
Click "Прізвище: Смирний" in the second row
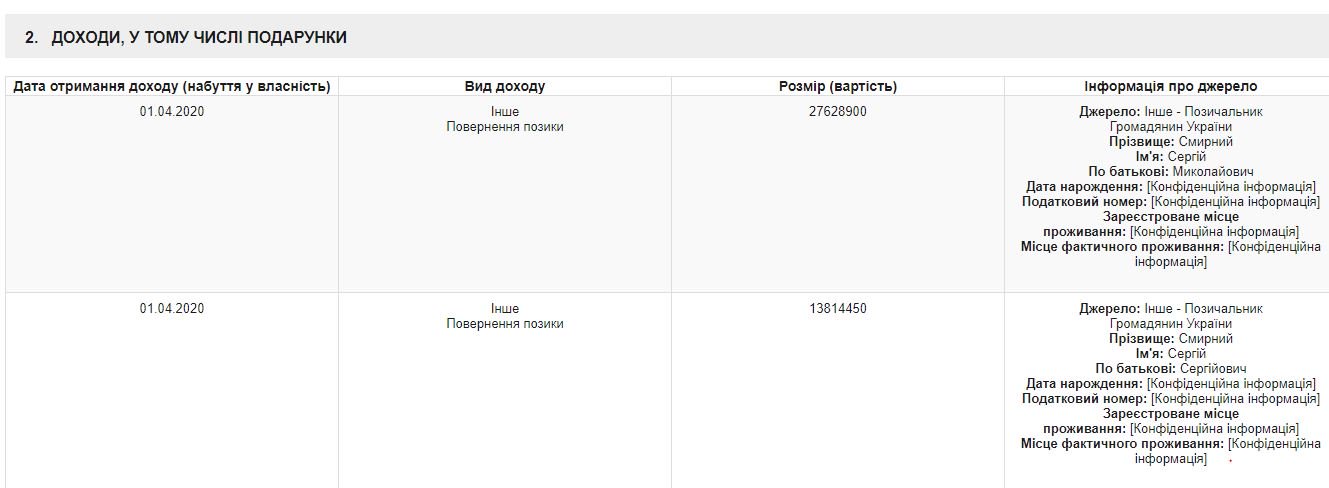click(1170, 339)
